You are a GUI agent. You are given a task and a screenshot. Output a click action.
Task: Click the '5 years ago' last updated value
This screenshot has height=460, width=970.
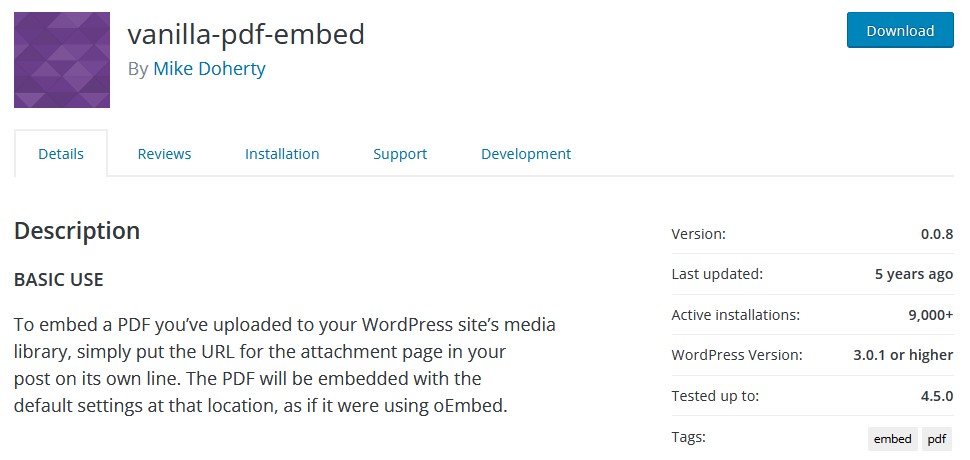pyautogui.click(x=914, y=275)
